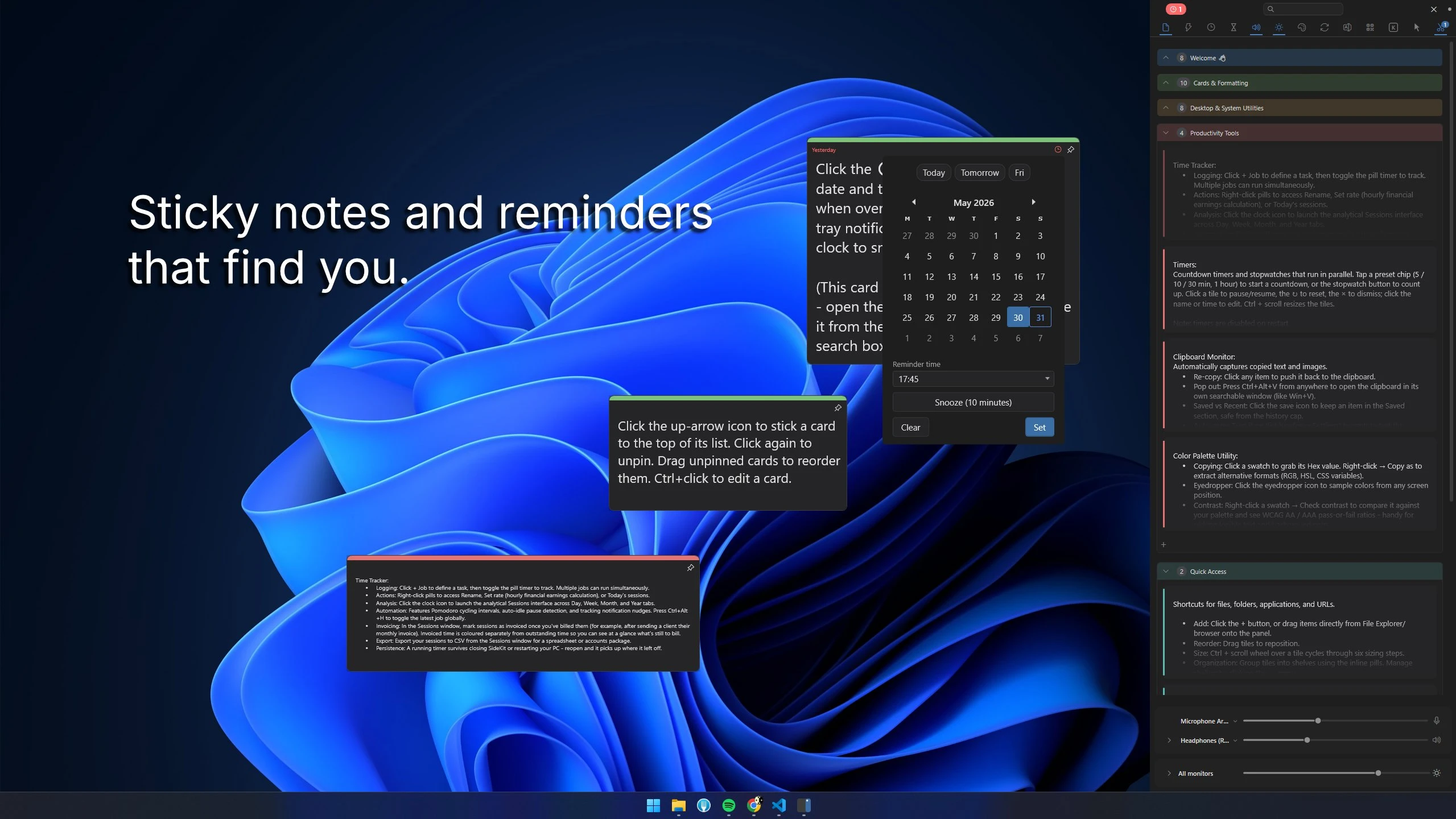Clear the reminder
This screenshot has height=819, width=1456.
(x=910, y=427)
